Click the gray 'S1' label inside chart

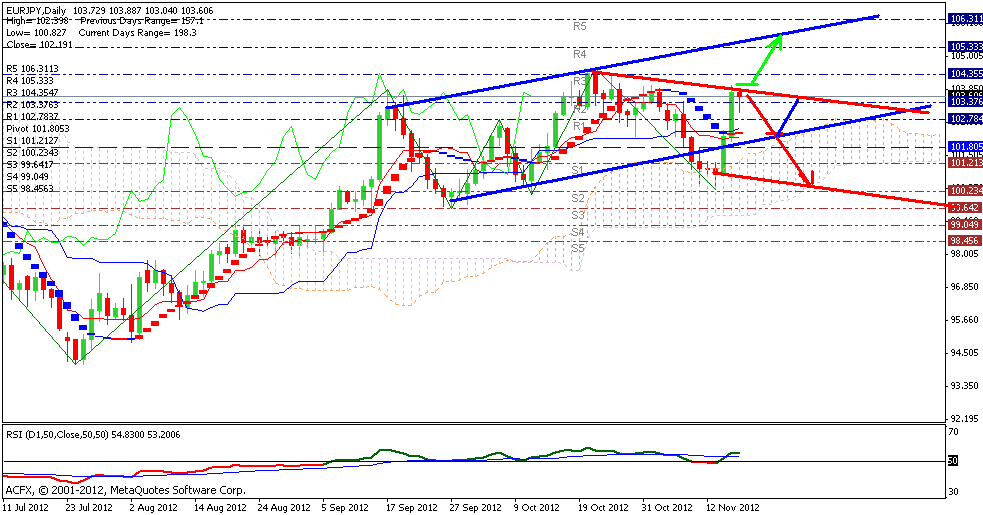click(578, 170)
